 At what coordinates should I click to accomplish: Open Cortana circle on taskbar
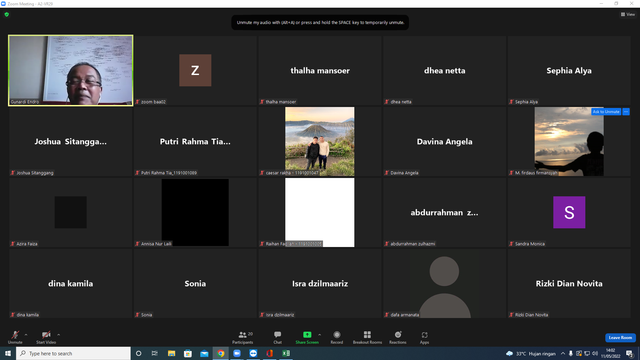pos(138,353)
